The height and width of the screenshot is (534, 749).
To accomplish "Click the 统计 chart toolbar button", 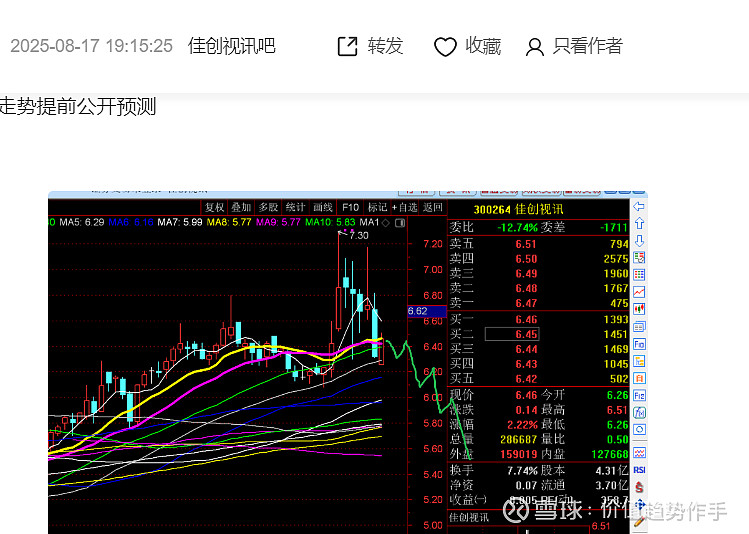I will 295,207.
